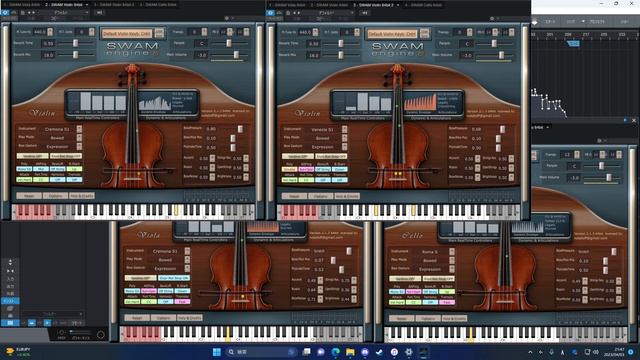Toggle Excl.Bel.Stop ON in Viola window

(x=174, y=278)
